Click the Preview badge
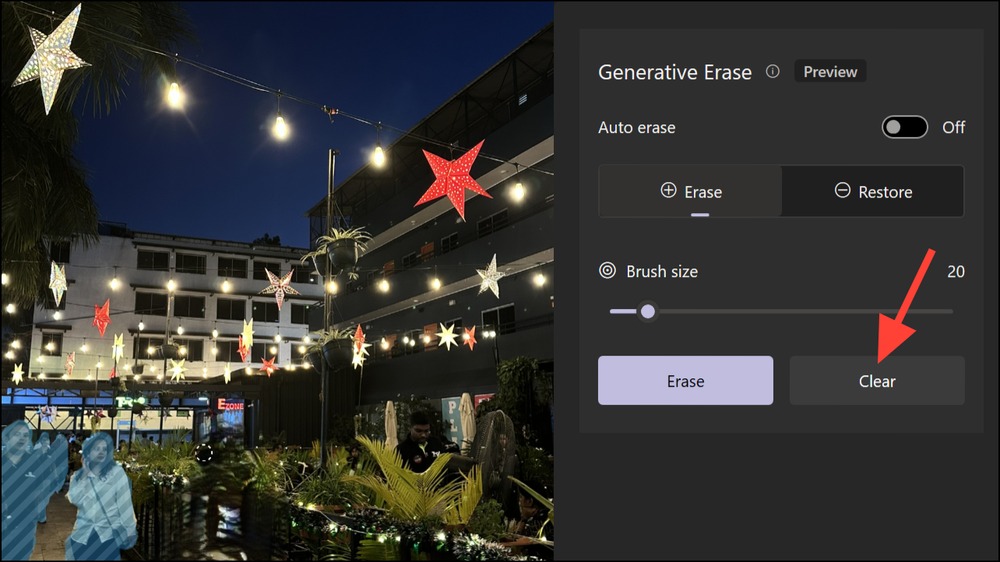Viewport: 1000px width, 562px height. [830, 71]
